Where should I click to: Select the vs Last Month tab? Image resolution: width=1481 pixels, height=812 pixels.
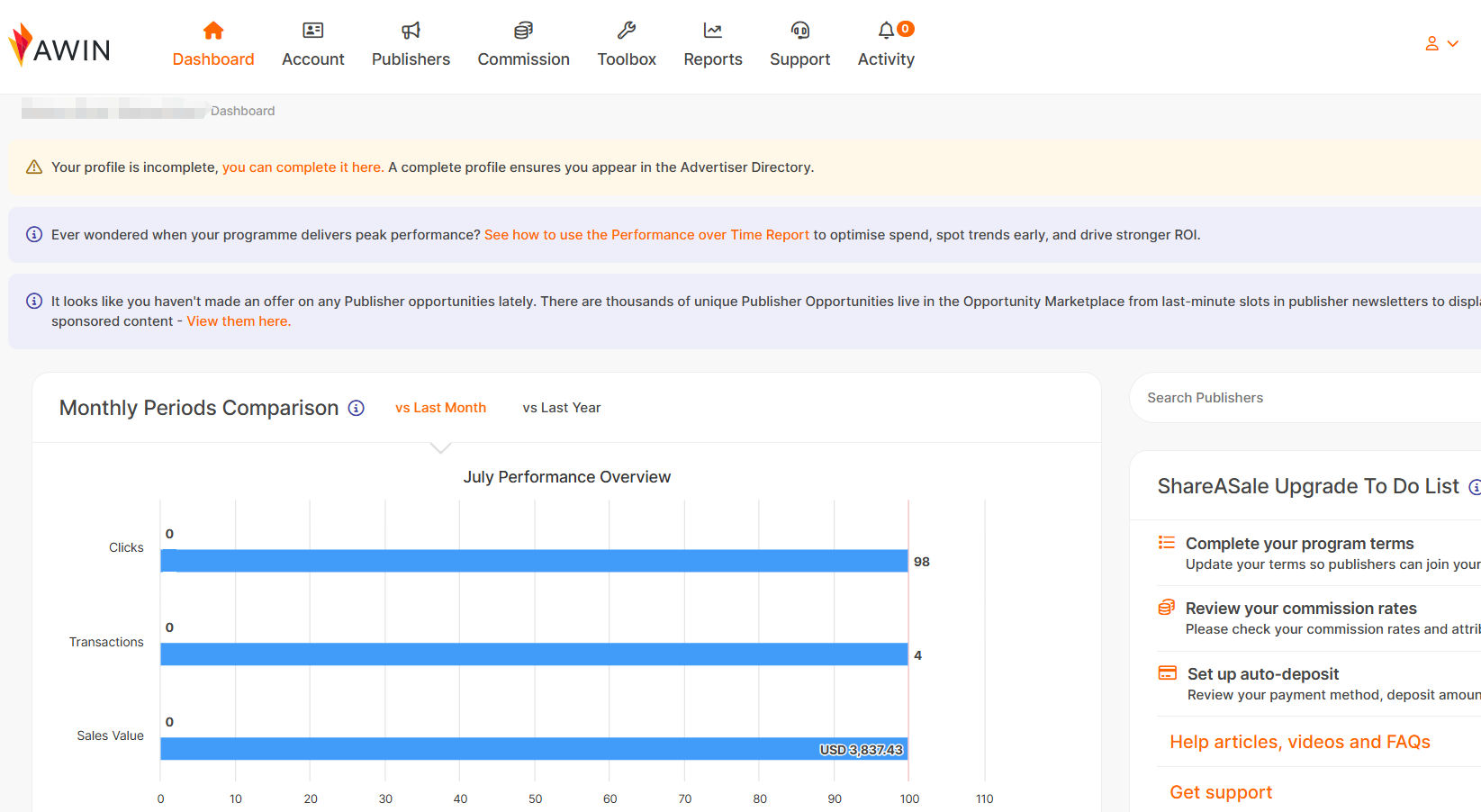click(x=440, y=408)
